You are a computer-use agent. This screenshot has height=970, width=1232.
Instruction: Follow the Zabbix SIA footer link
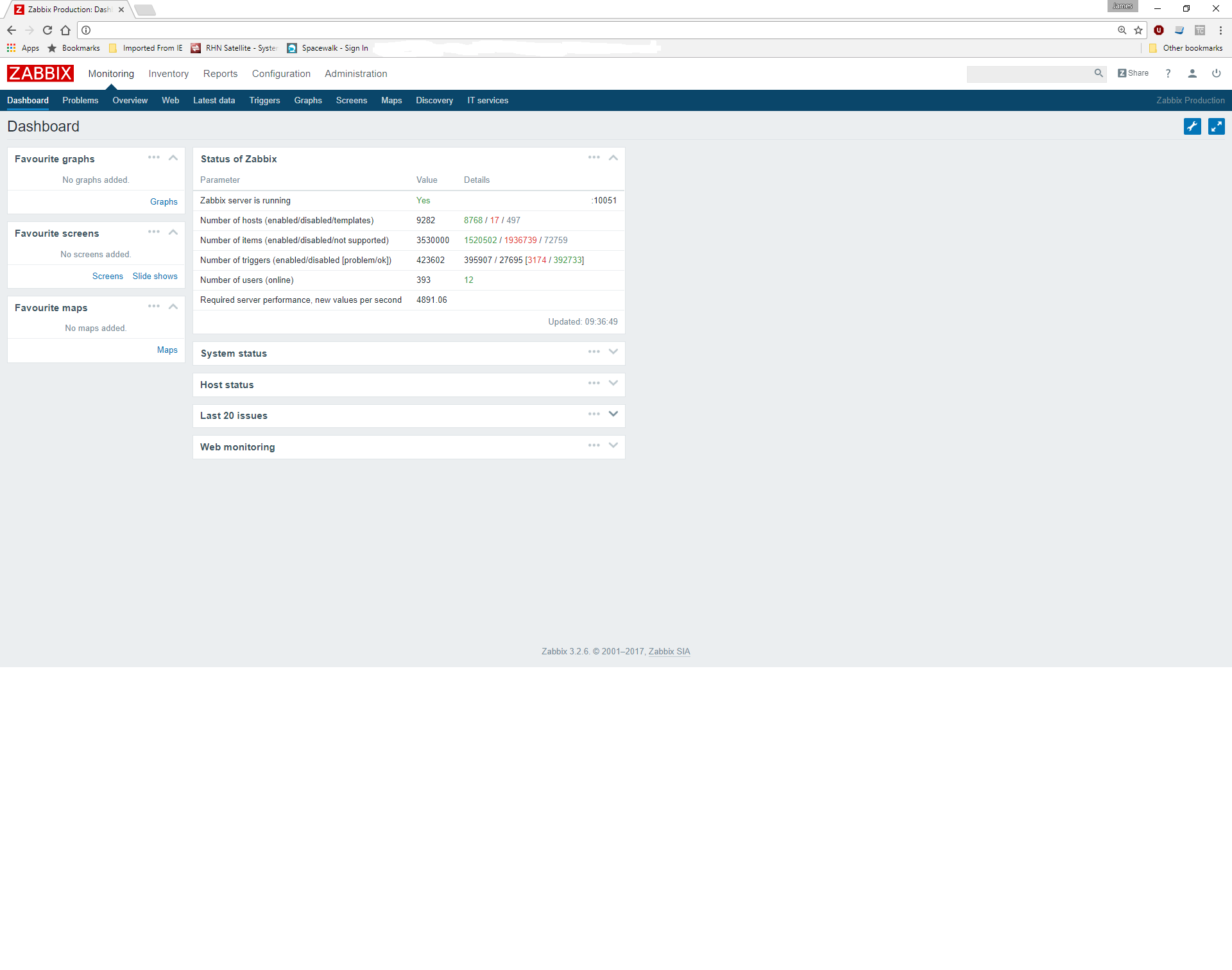click(669, 651)
